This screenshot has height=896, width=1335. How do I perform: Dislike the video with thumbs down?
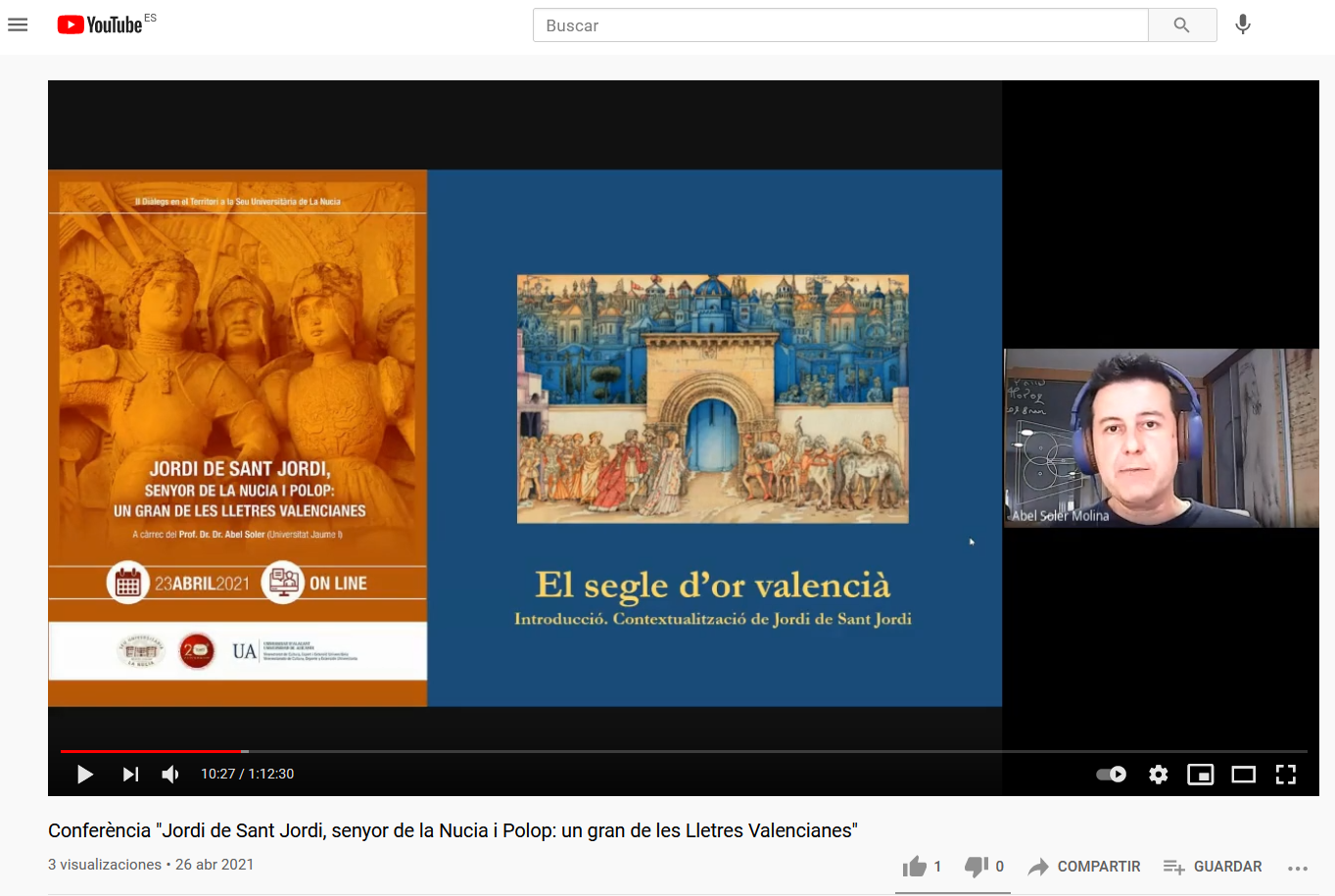pos(984,867)
